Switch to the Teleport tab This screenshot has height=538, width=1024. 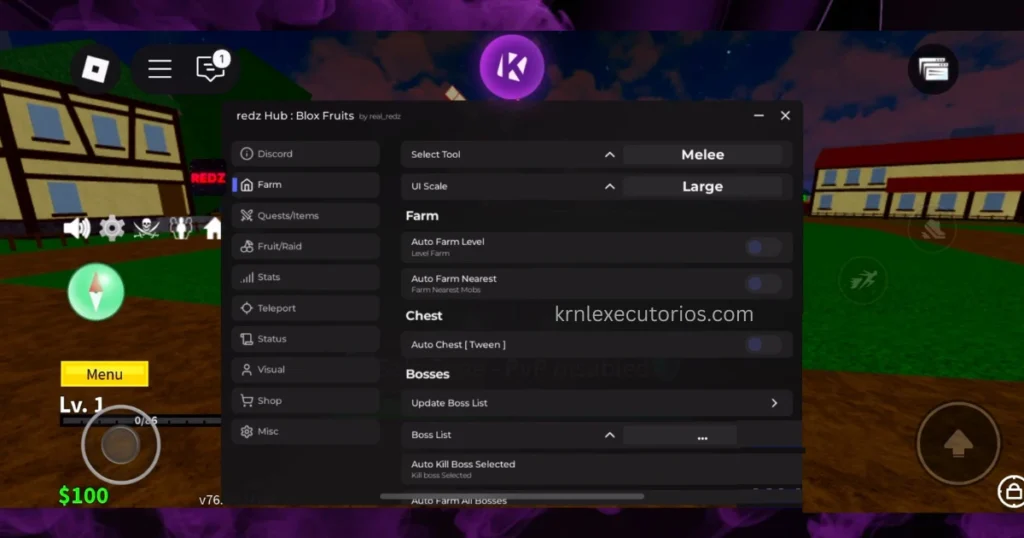tap(306, 308)
